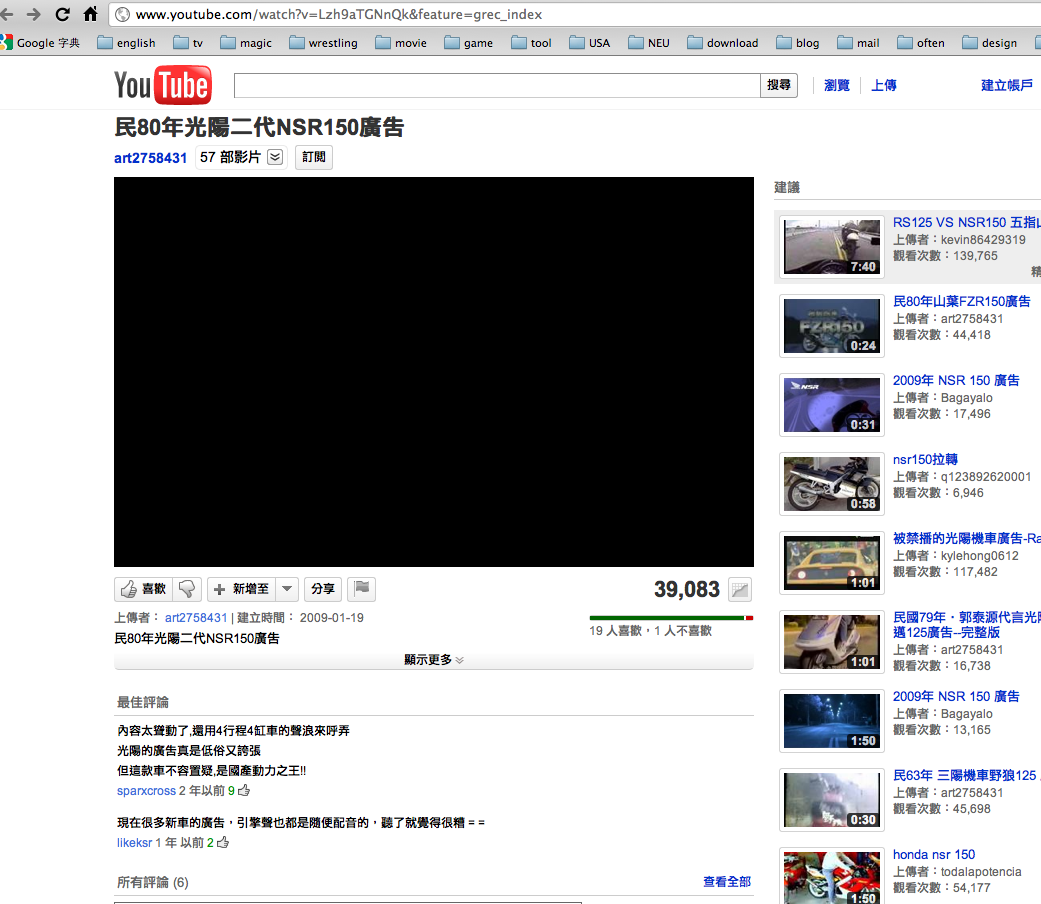1041x904 pixels.
Task: Open video statistics chart icon
Action: coord(740,590)
